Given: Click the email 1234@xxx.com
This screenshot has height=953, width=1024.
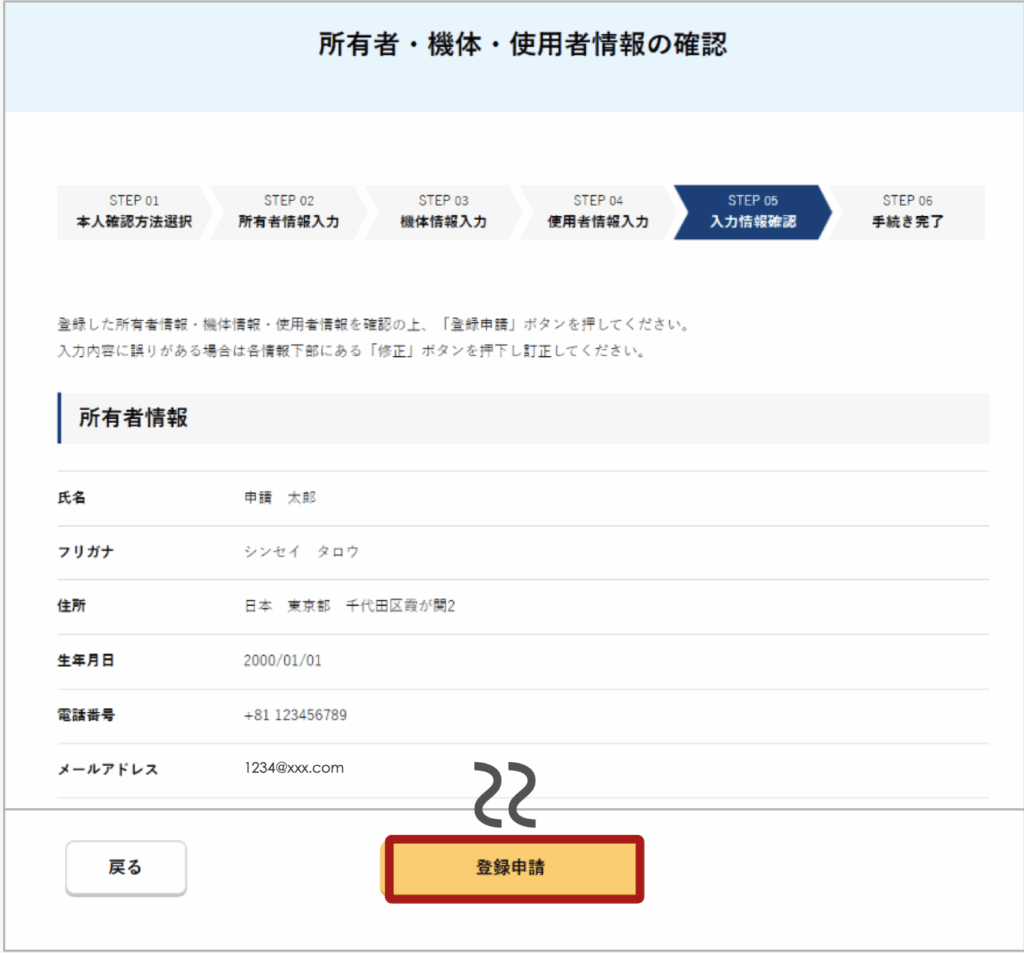Looking at the screenshot, I should pos(294,768).
